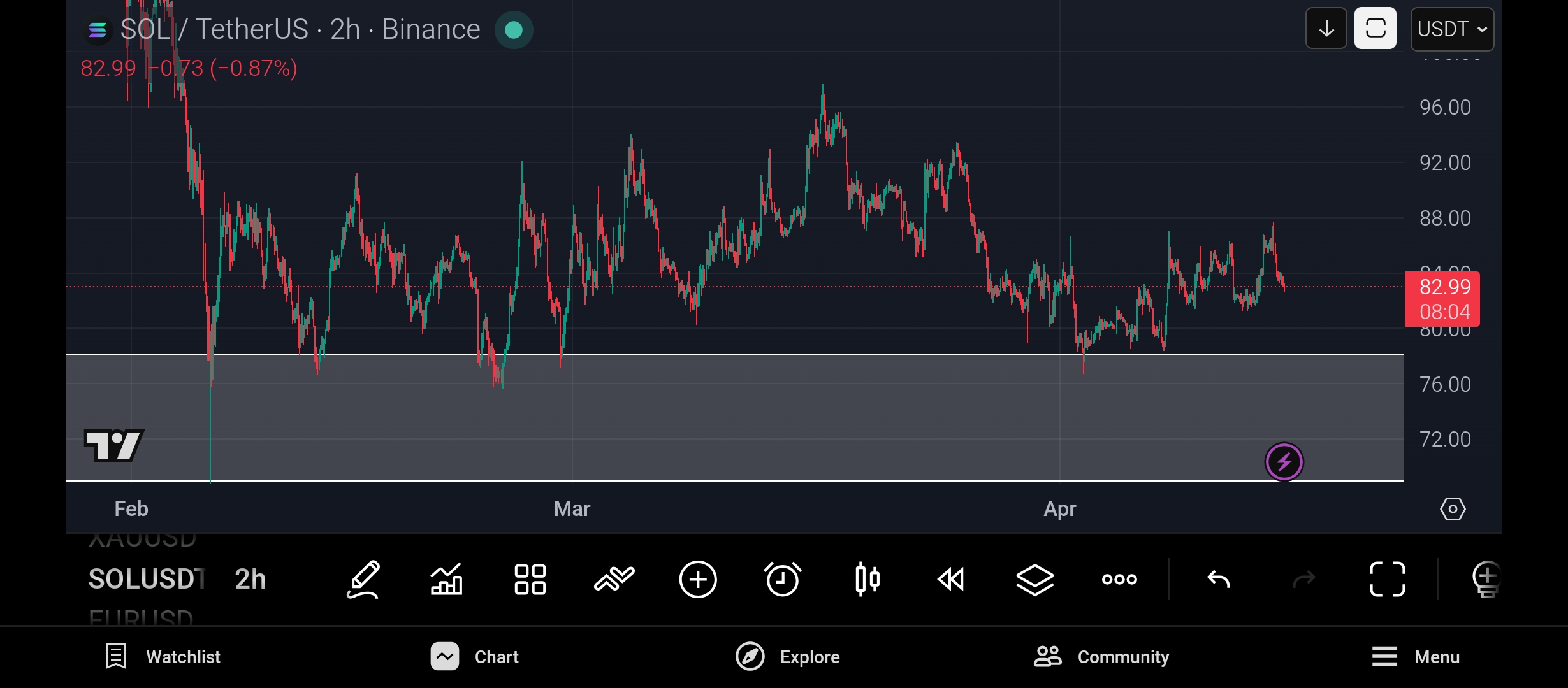Open the SOLUSDT symbol search
1568x688 pixels.
coord(147,579)
